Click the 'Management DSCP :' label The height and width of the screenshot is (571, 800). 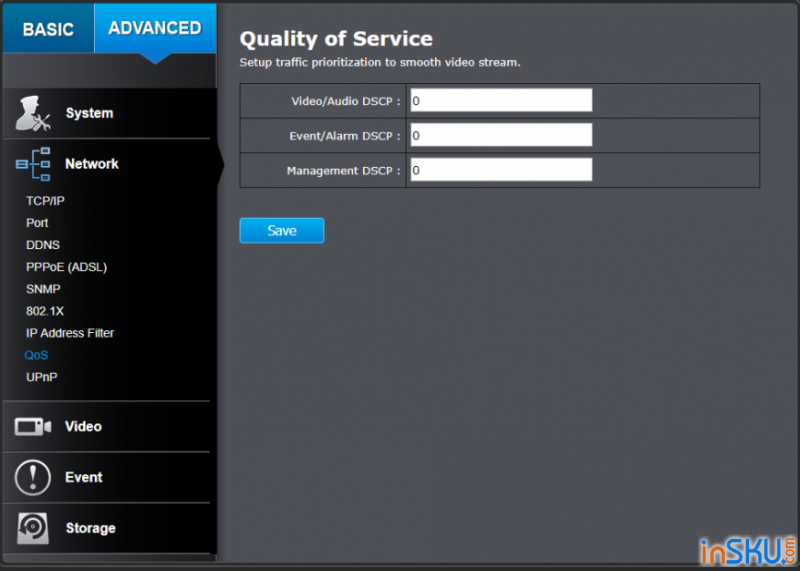[x=343, y=170]
